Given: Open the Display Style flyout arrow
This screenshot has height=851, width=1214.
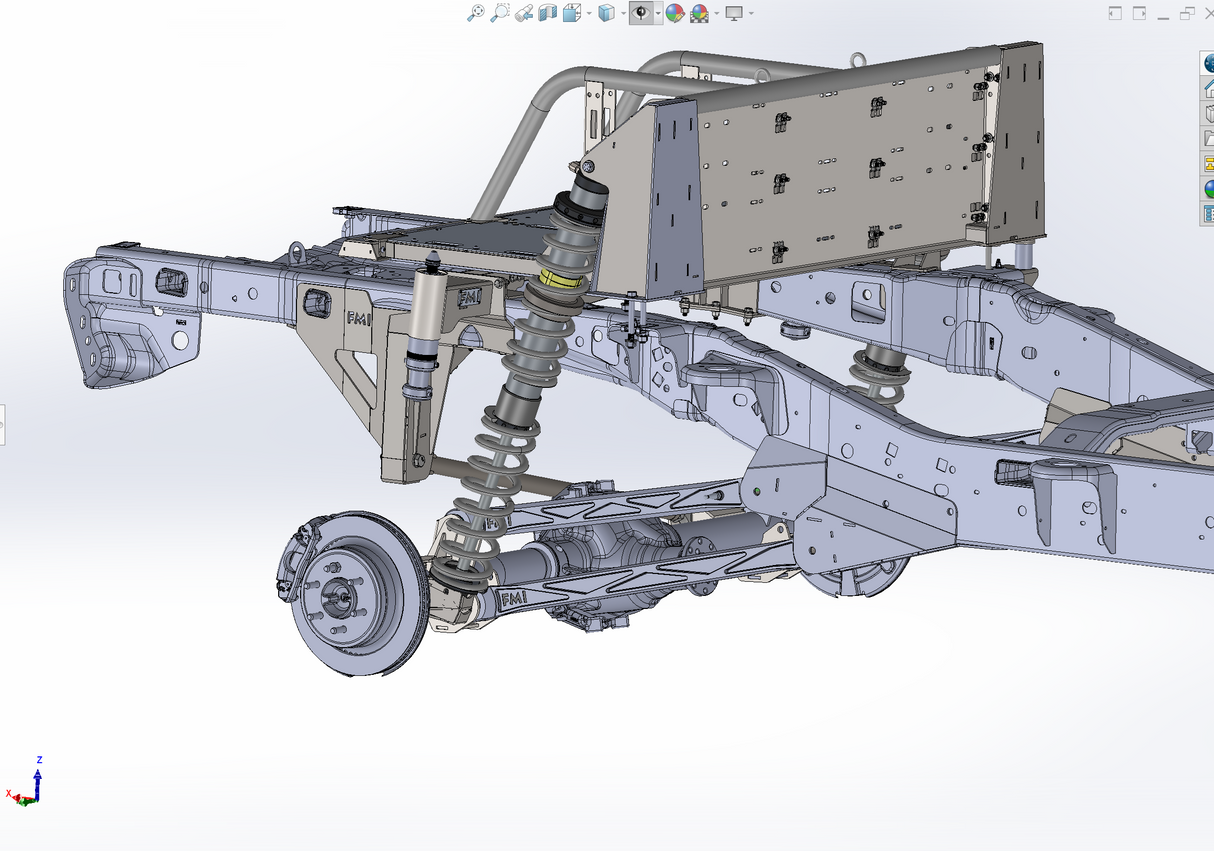Looking at the screenshot, I should coord(623,14).
